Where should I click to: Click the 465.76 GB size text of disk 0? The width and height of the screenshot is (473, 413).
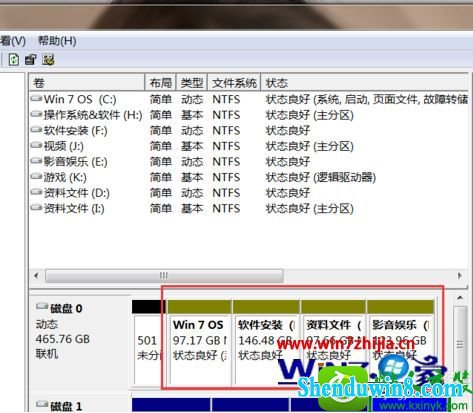pos(63,339)
